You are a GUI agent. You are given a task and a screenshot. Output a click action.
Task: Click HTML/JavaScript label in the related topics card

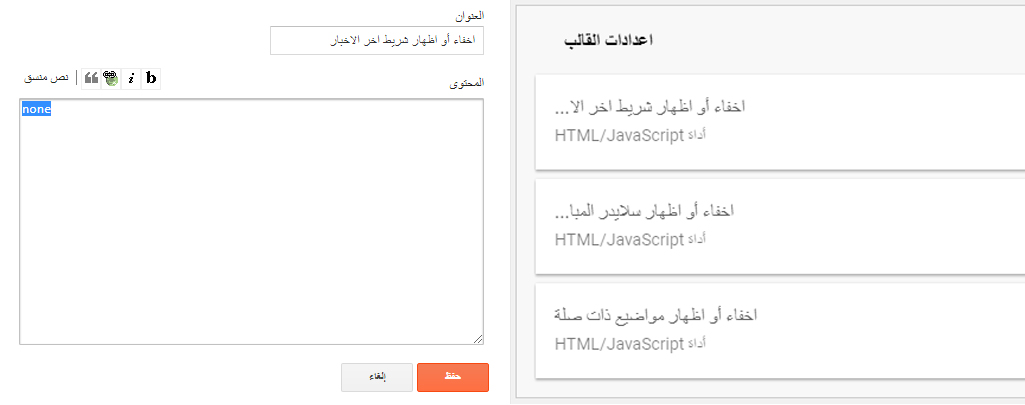point(619,344)
